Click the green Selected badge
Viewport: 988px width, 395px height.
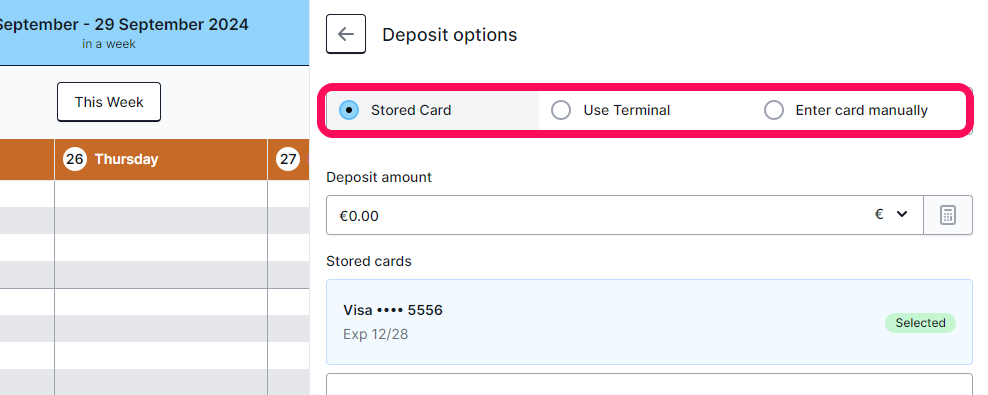pos(920,323)
